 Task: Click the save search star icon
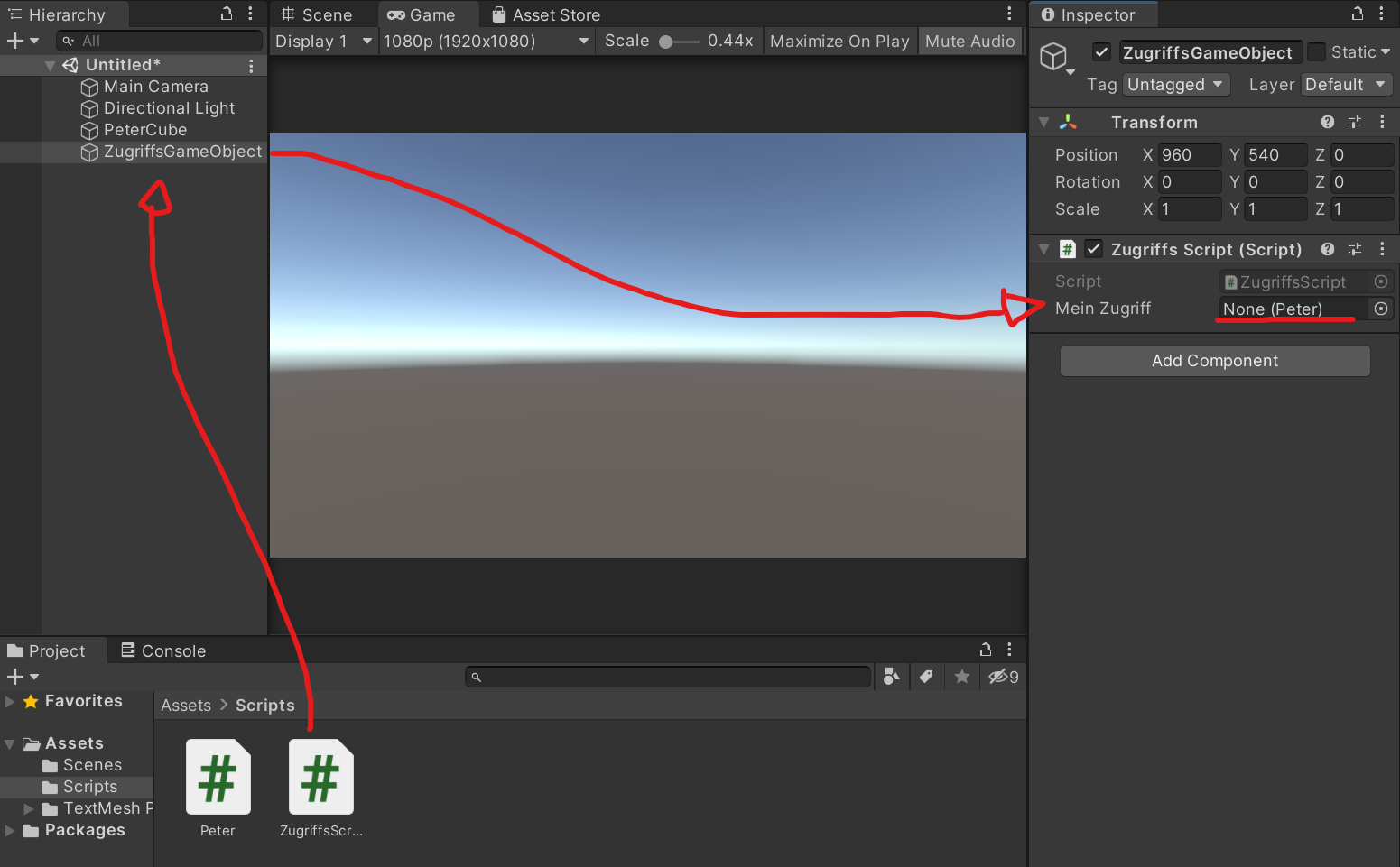[962, 677]
